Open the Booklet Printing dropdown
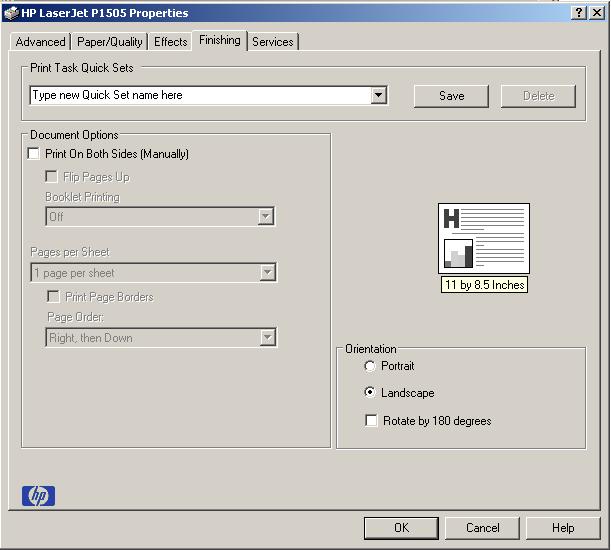This screenshot has height=550, width=611. (x=265, y=216)
